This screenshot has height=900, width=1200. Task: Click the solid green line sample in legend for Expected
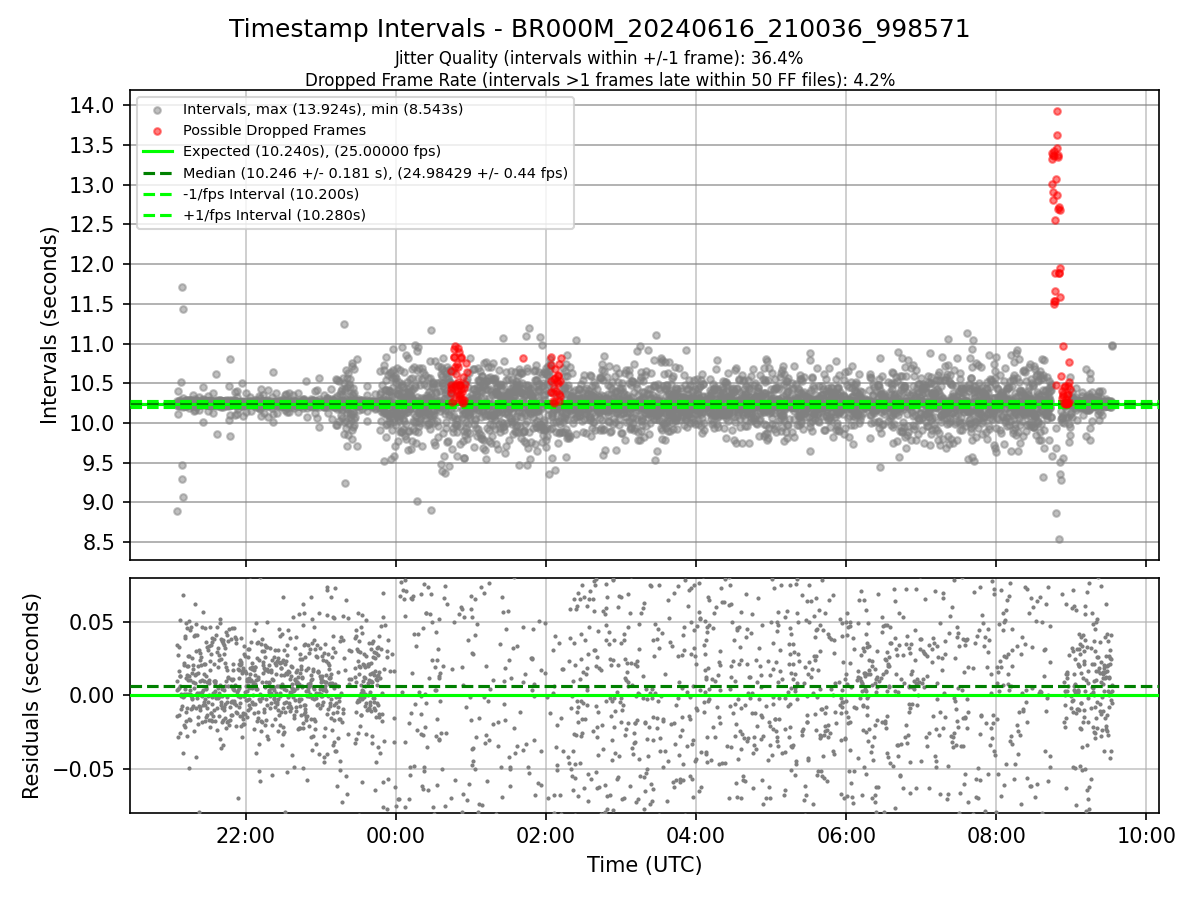tap(158, 152)
